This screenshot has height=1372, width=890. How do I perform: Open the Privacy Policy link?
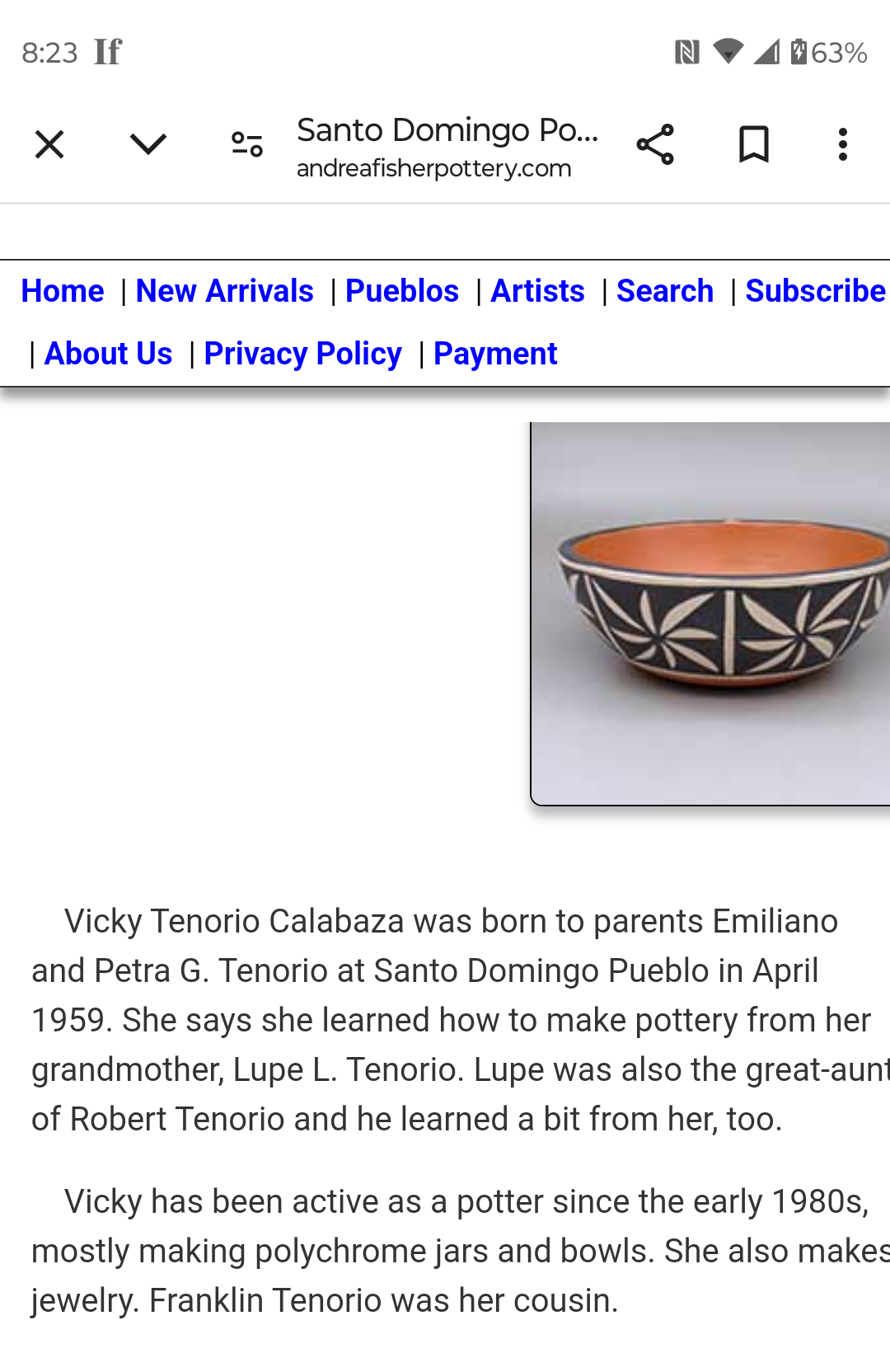pyautogui.click(x=302, y=354)
